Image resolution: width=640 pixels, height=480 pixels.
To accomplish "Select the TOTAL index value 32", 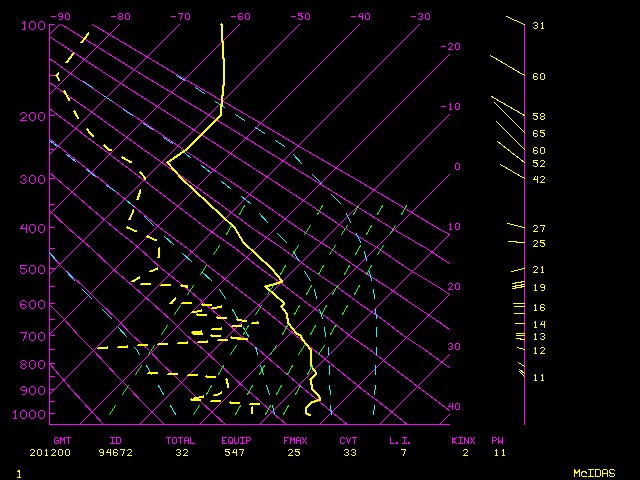I will [181, 452].
